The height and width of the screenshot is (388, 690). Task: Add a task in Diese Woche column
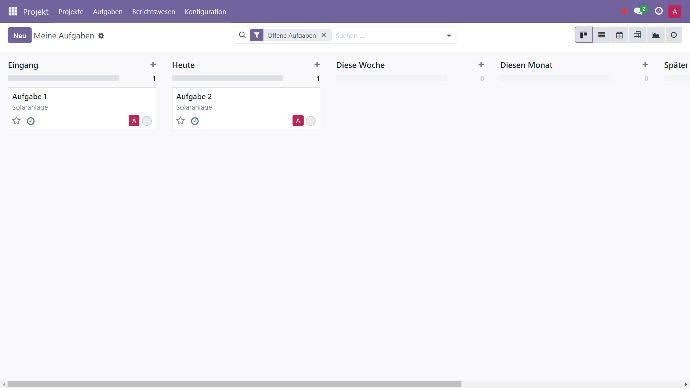coord(481,65)
